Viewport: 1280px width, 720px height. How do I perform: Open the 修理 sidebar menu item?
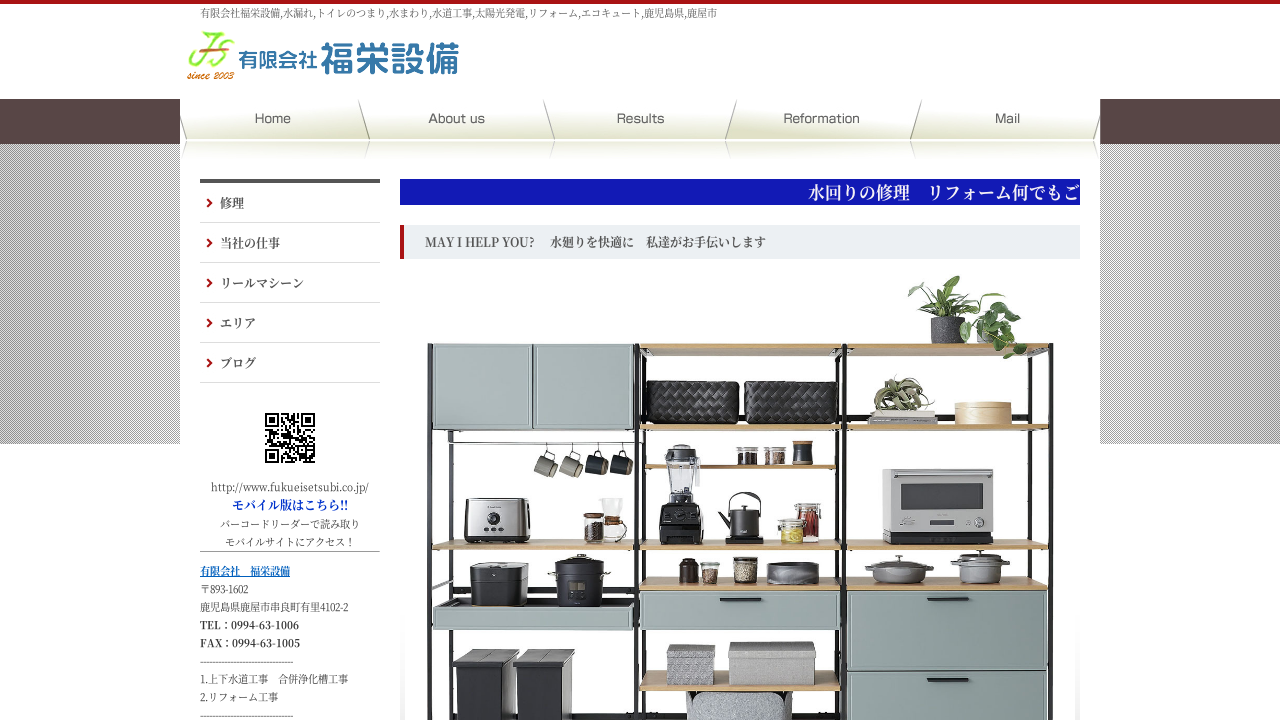233,203
